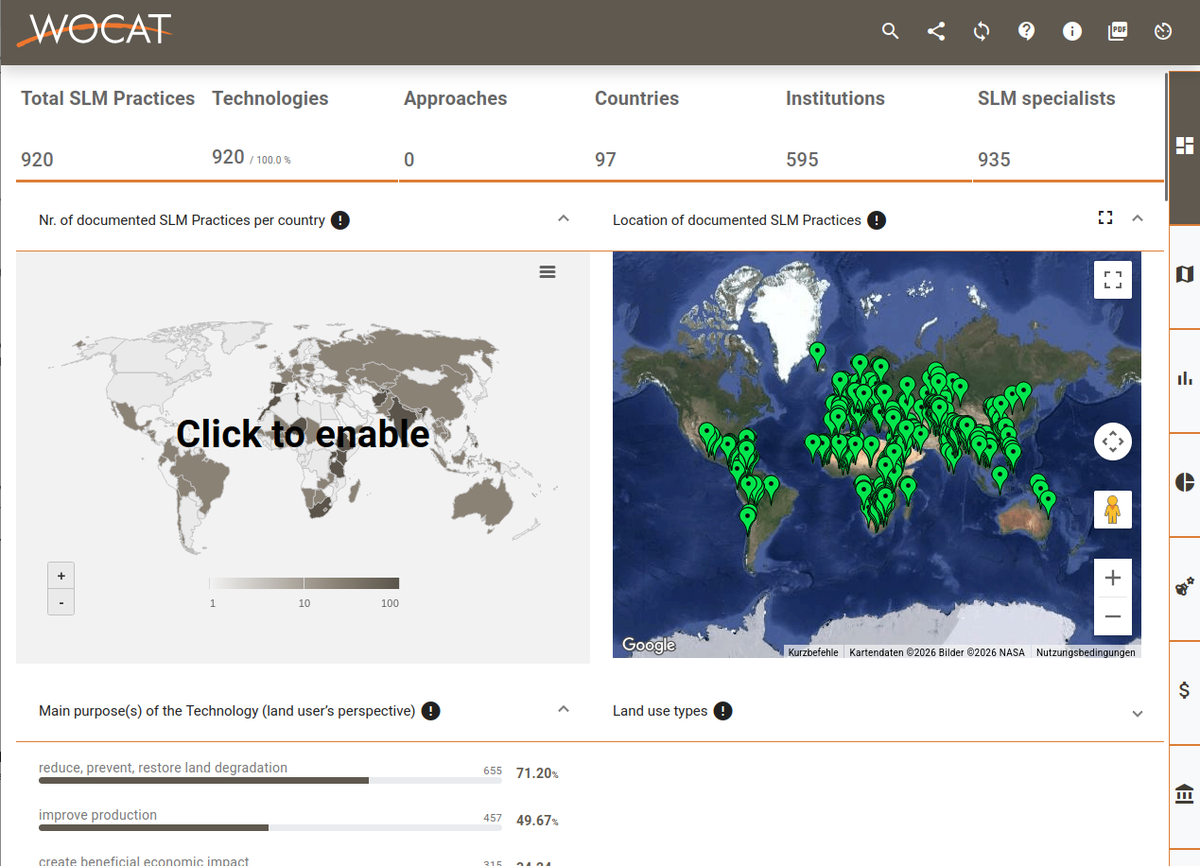Expand the Land use types panel
1200x866 pixels.
pos(1137,713)
